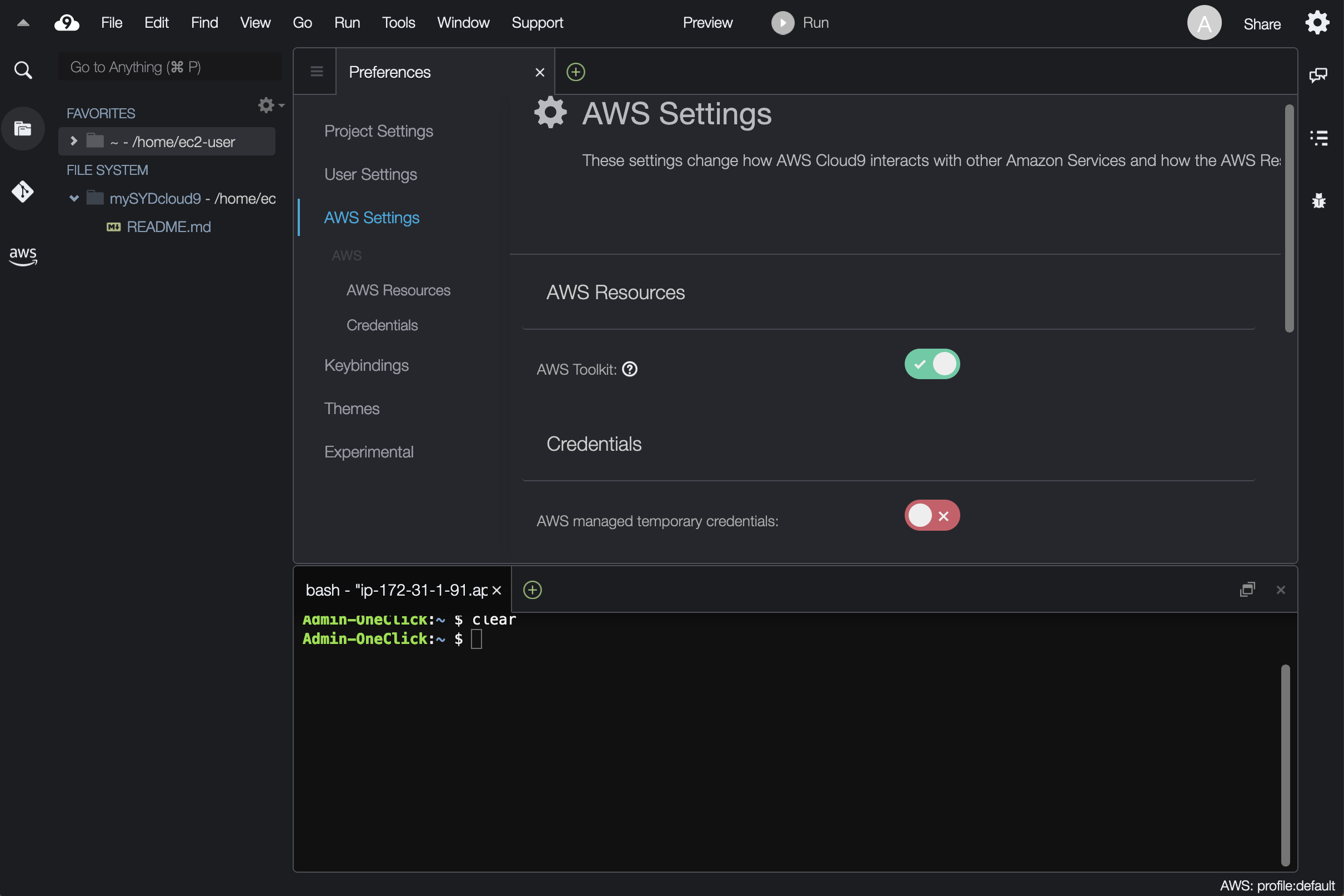
Task: Click the FILE SYSTEM section header
Action: (108, 170)
